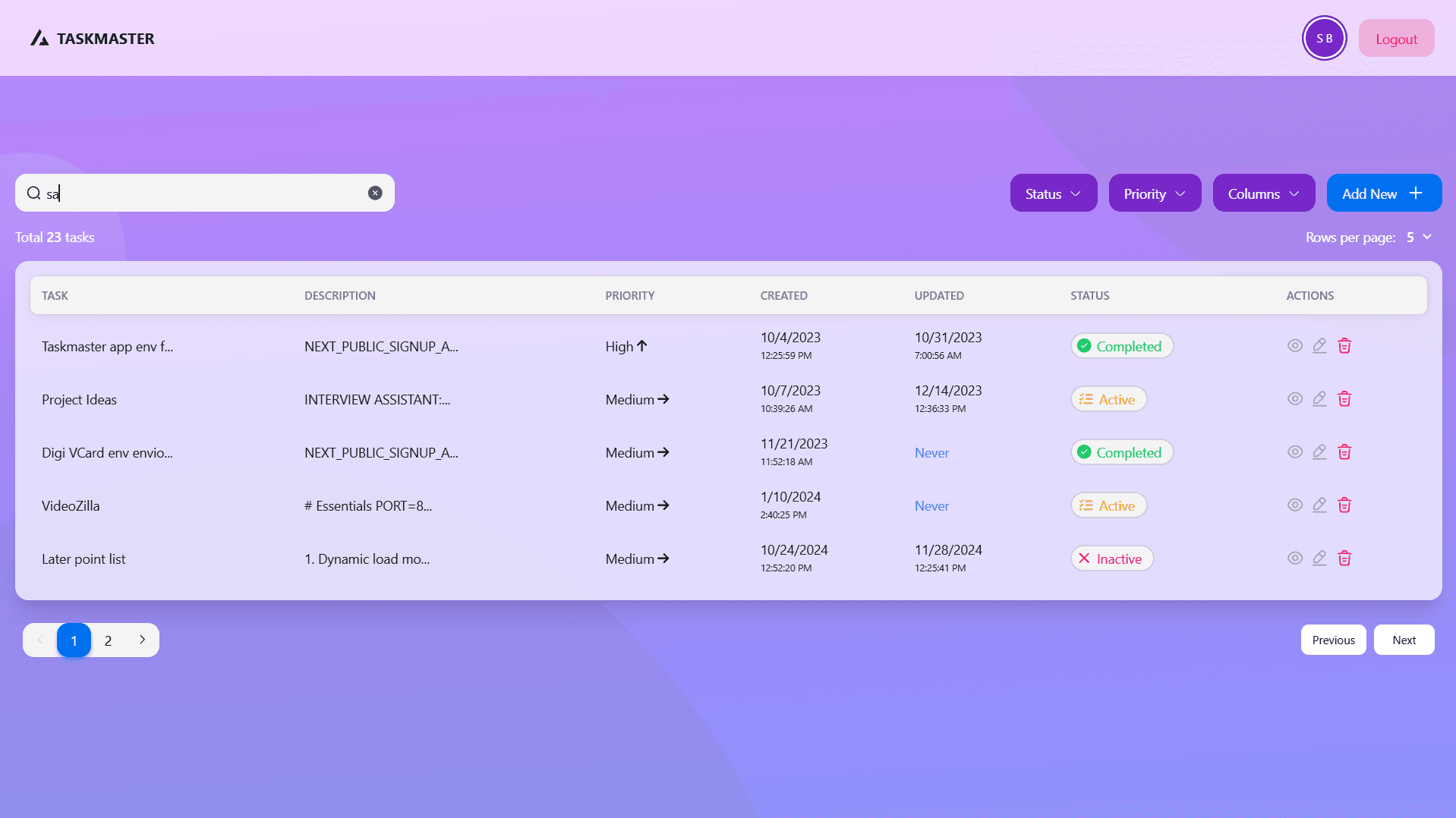Screen dimensions: 1456x818
Task: Sort by the PRIORITY column header
Action: [630, 296]
